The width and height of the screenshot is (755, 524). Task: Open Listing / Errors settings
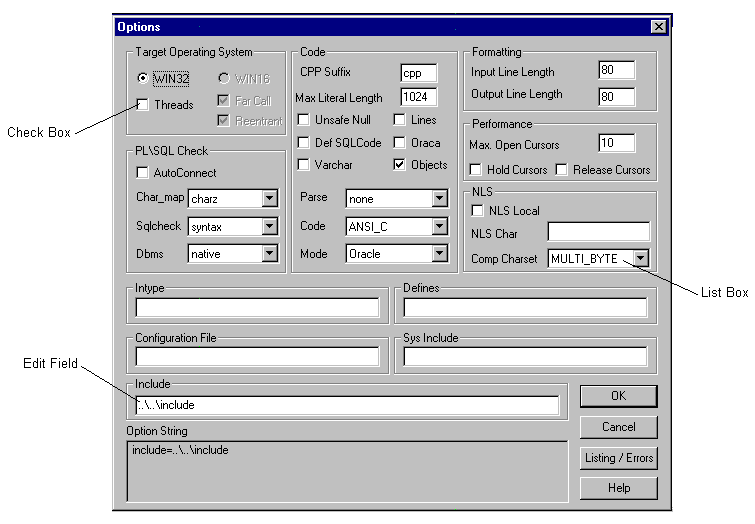(618, 458)
